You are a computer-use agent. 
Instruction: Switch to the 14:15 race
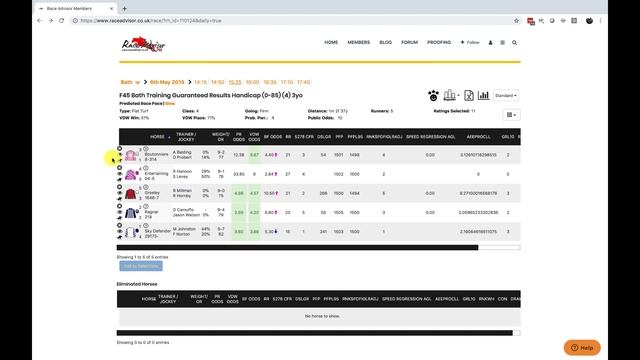pos(200,82)
